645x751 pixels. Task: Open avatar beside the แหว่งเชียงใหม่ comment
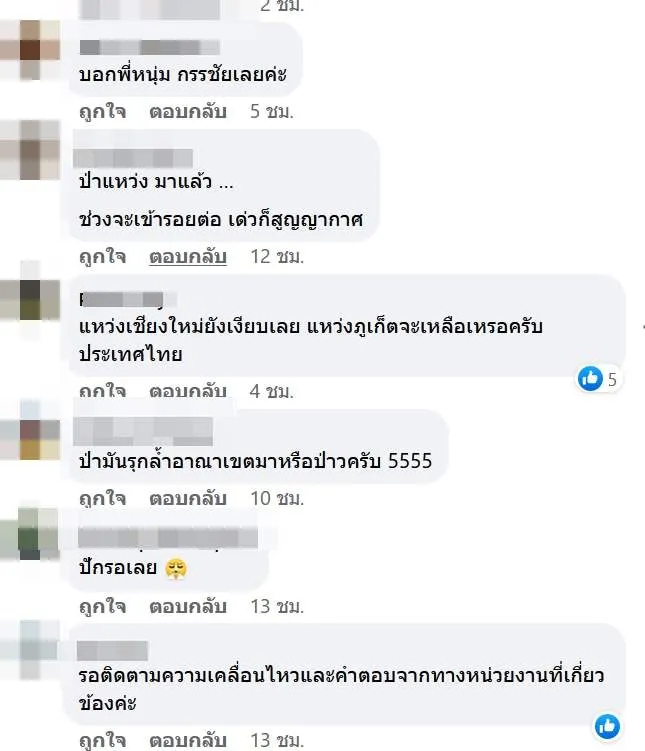pyautogui.click(x=30, y=300)
